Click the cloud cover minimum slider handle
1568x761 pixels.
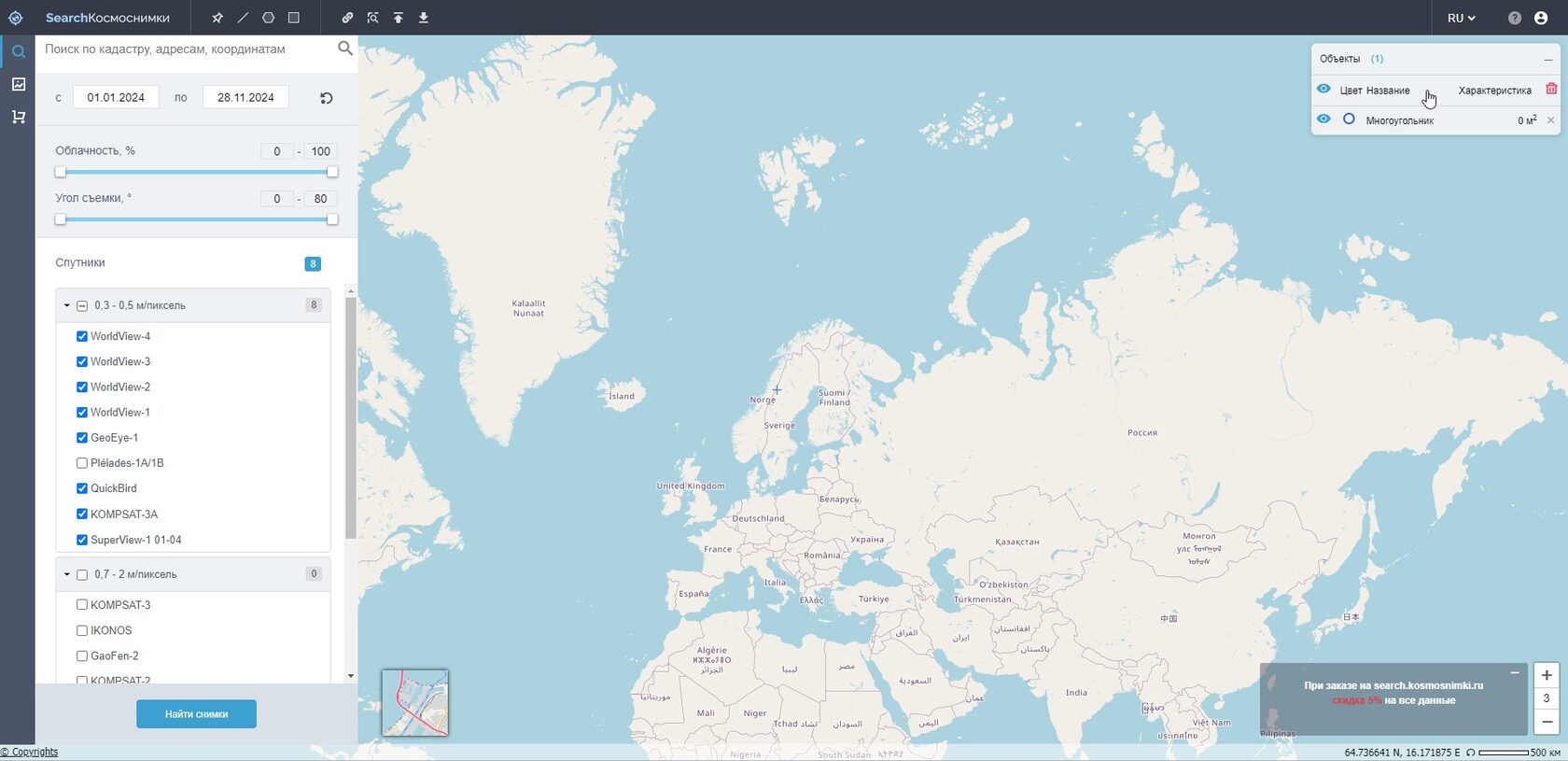pos(61,172)
